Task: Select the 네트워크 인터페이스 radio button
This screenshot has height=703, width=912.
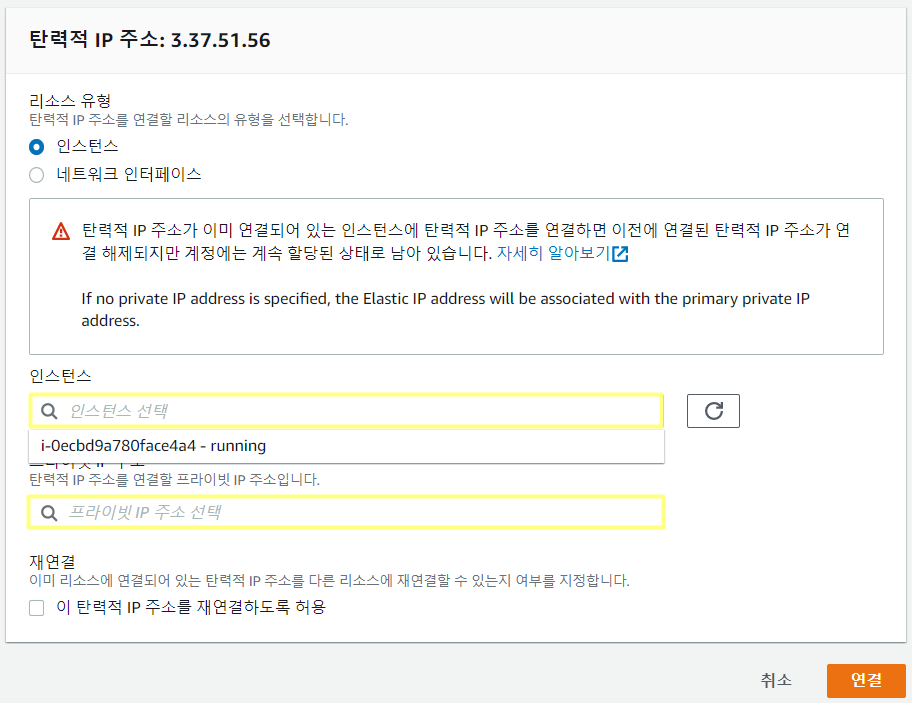Action: (36, 175)
